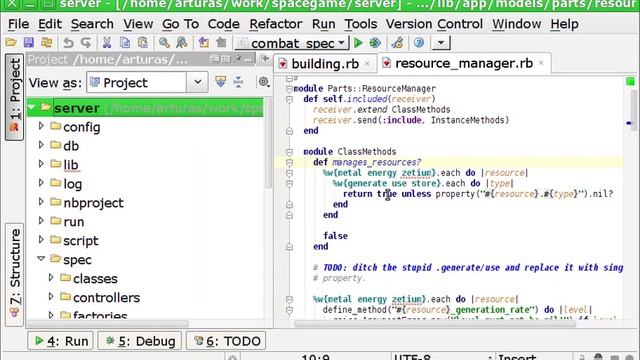Save all files with floppy icon

[29, 43]
